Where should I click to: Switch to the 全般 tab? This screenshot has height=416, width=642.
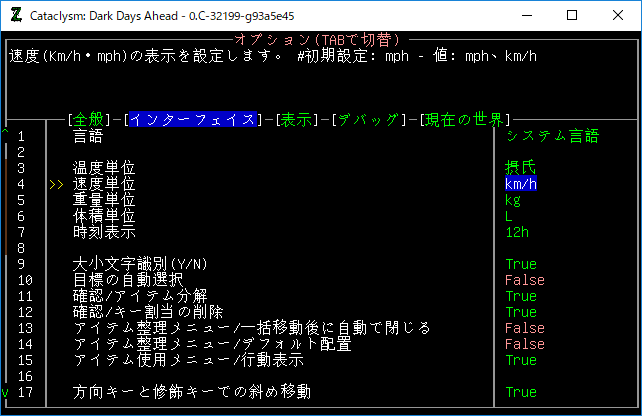(89, 120)
